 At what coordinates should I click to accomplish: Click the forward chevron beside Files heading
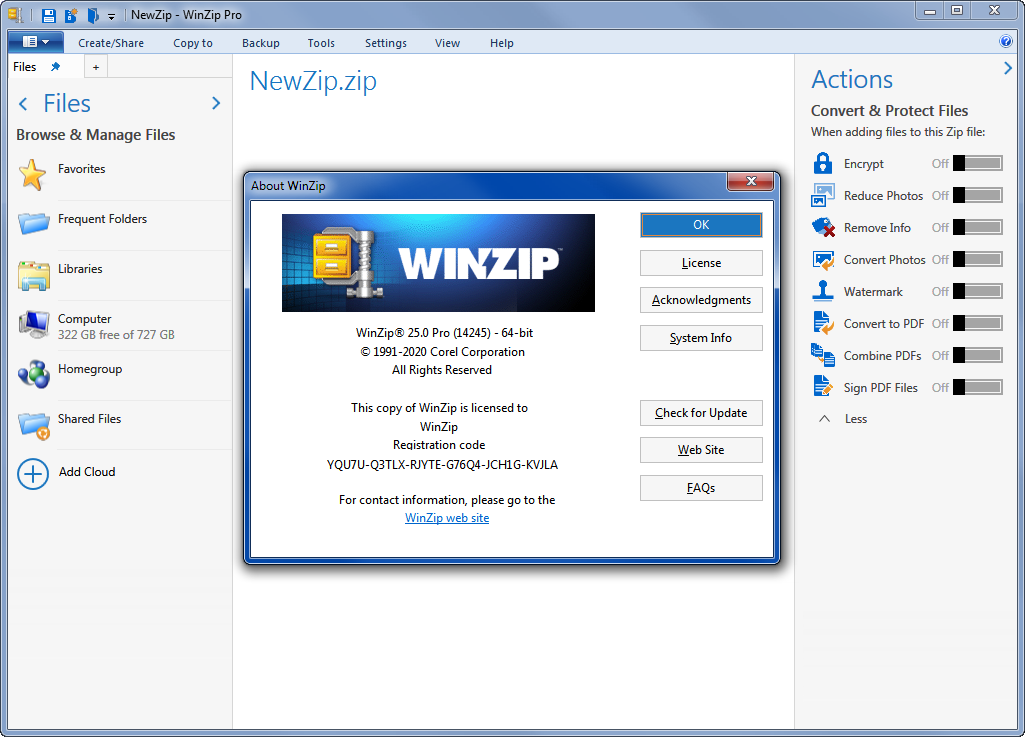[216, 103]
